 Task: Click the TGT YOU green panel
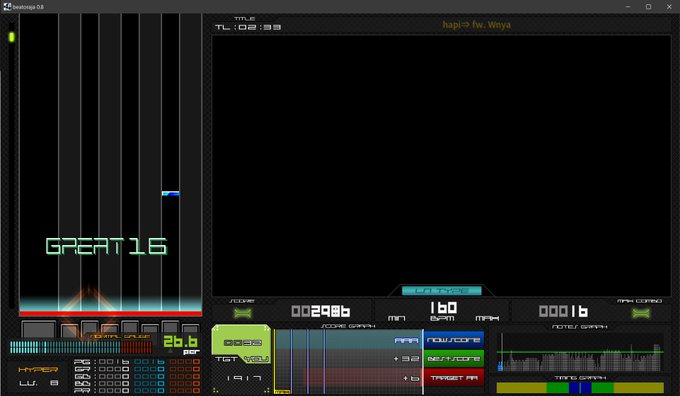click(x=241, y=344)
